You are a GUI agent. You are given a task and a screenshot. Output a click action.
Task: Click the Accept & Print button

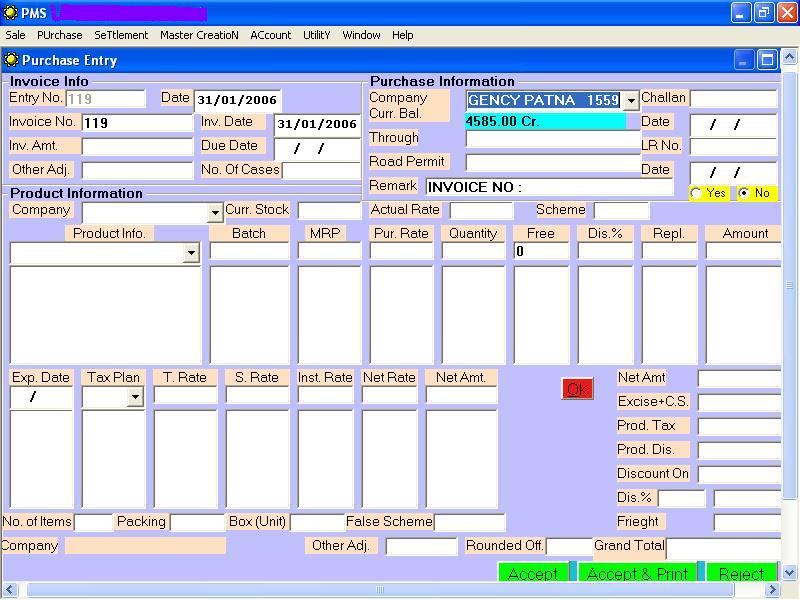click(637, 573)
